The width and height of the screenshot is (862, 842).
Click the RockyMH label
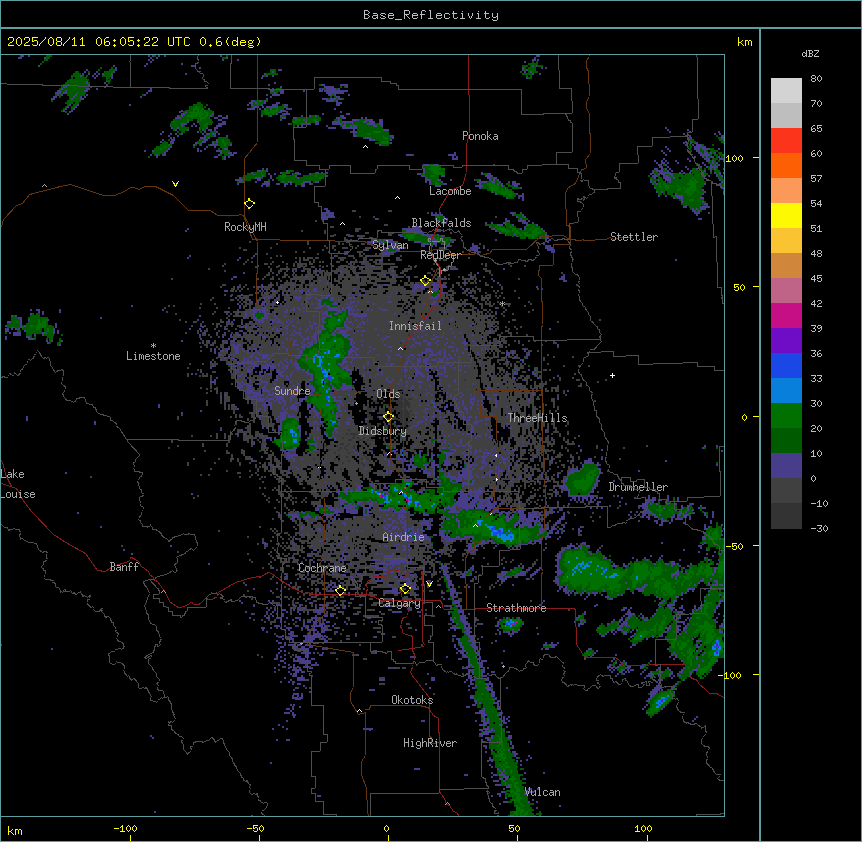[x=245, y=227]
